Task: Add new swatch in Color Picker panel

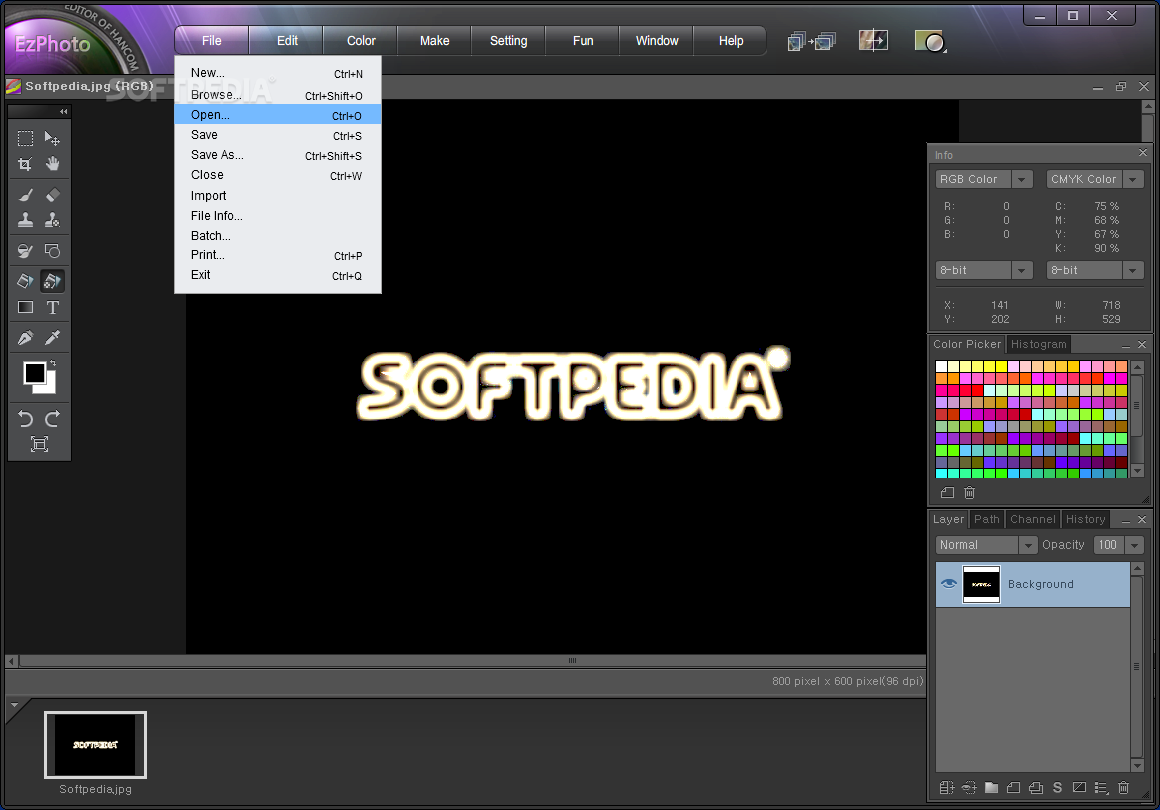Action: 948,493
